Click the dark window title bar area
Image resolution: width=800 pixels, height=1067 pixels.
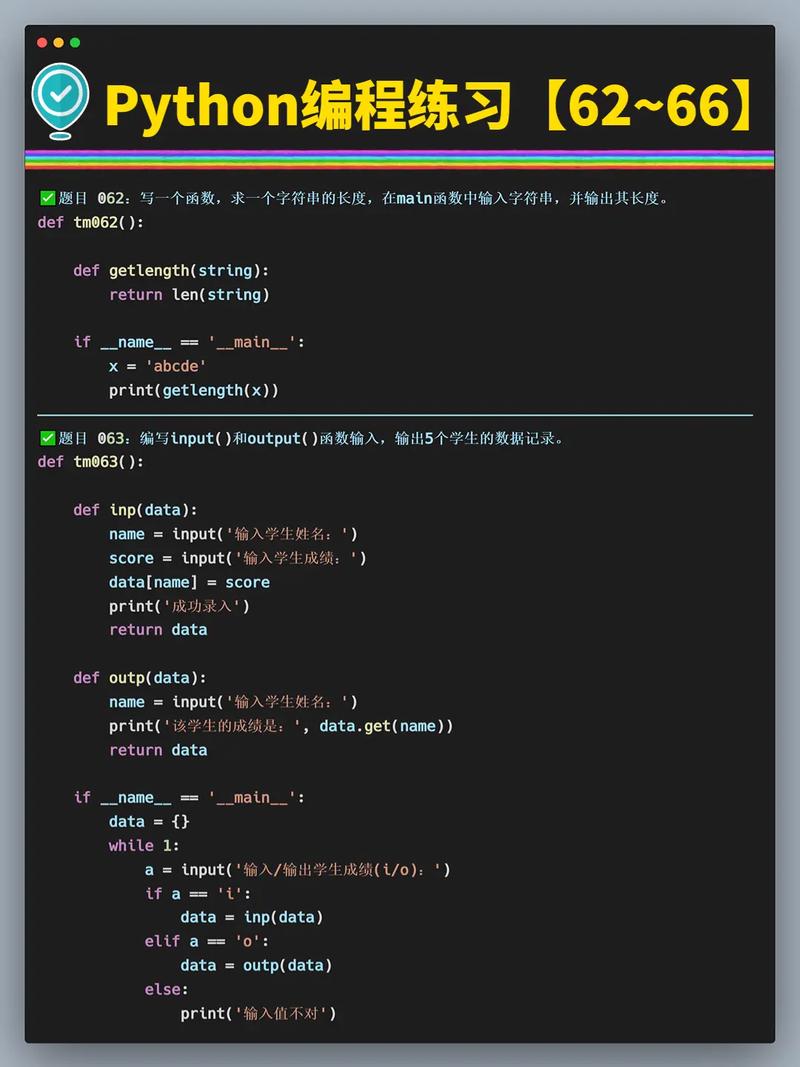(x=400, y=42)
